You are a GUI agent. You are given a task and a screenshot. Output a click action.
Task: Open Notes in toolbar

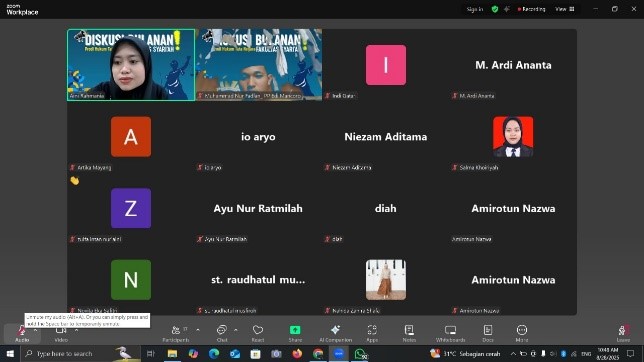pos(409,333)
